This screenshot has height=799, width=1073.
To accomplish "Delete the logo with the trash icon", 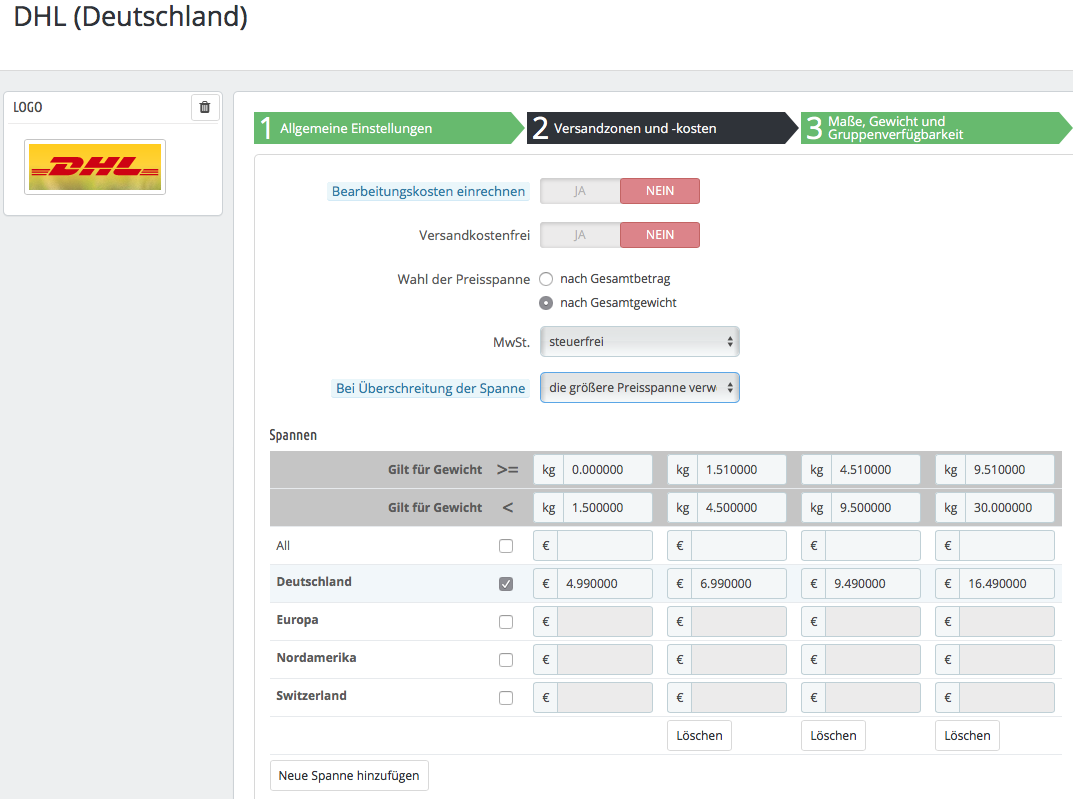I will coord(205,107).
